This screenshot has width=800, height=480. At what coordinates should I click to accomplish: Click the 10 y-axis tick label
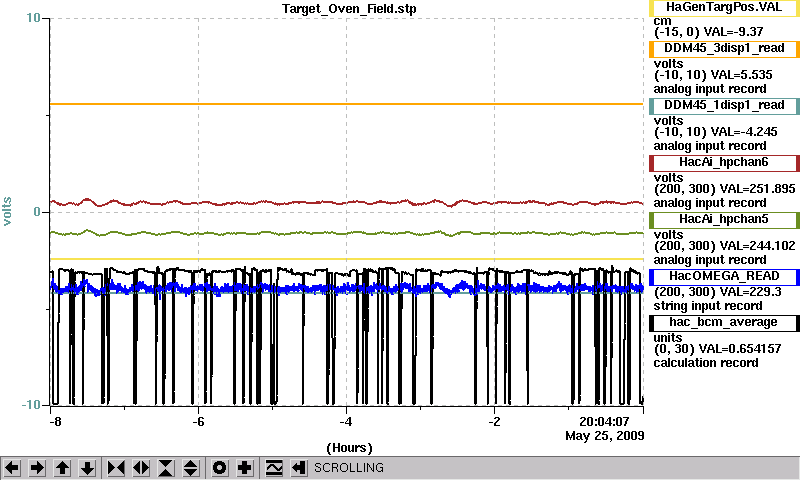pos(33,18)
